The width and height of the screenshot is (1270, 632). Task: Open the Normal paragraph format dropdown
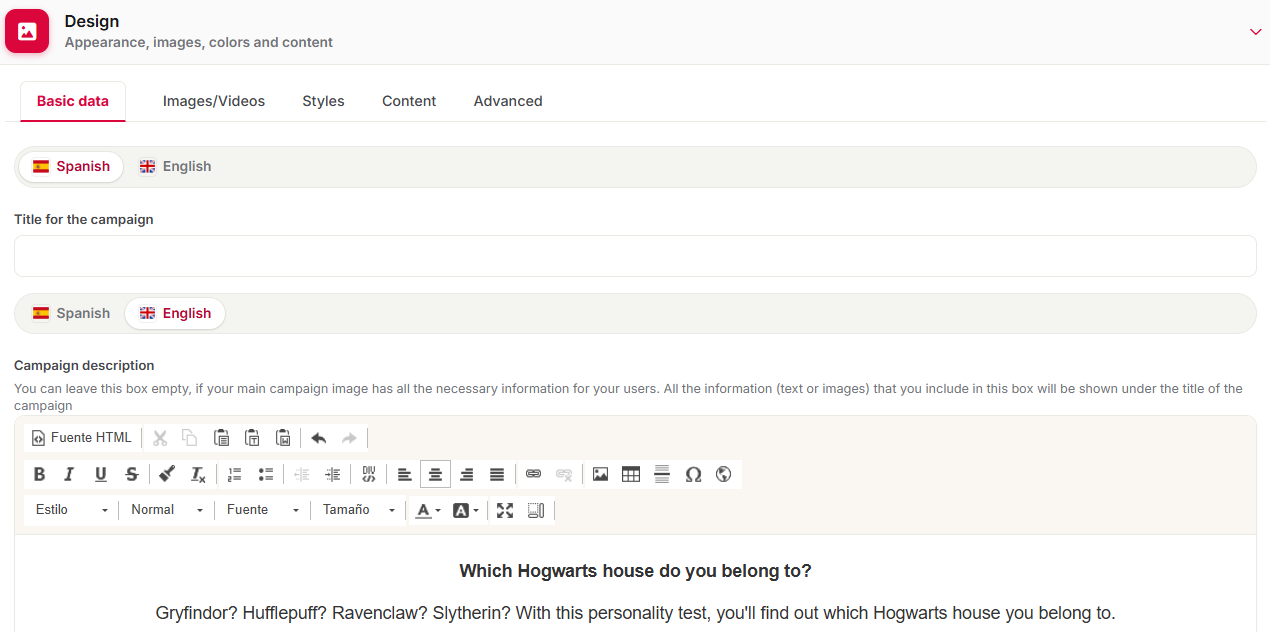(x=167, y=510)
